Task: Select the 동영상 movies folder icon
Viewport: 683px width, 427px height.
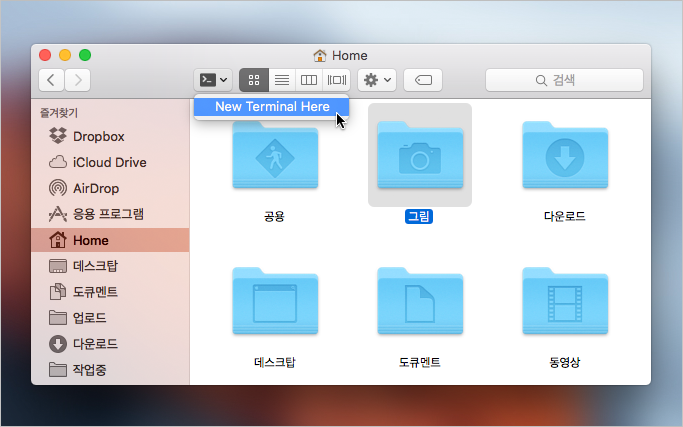Action: [x=565, y=301]
